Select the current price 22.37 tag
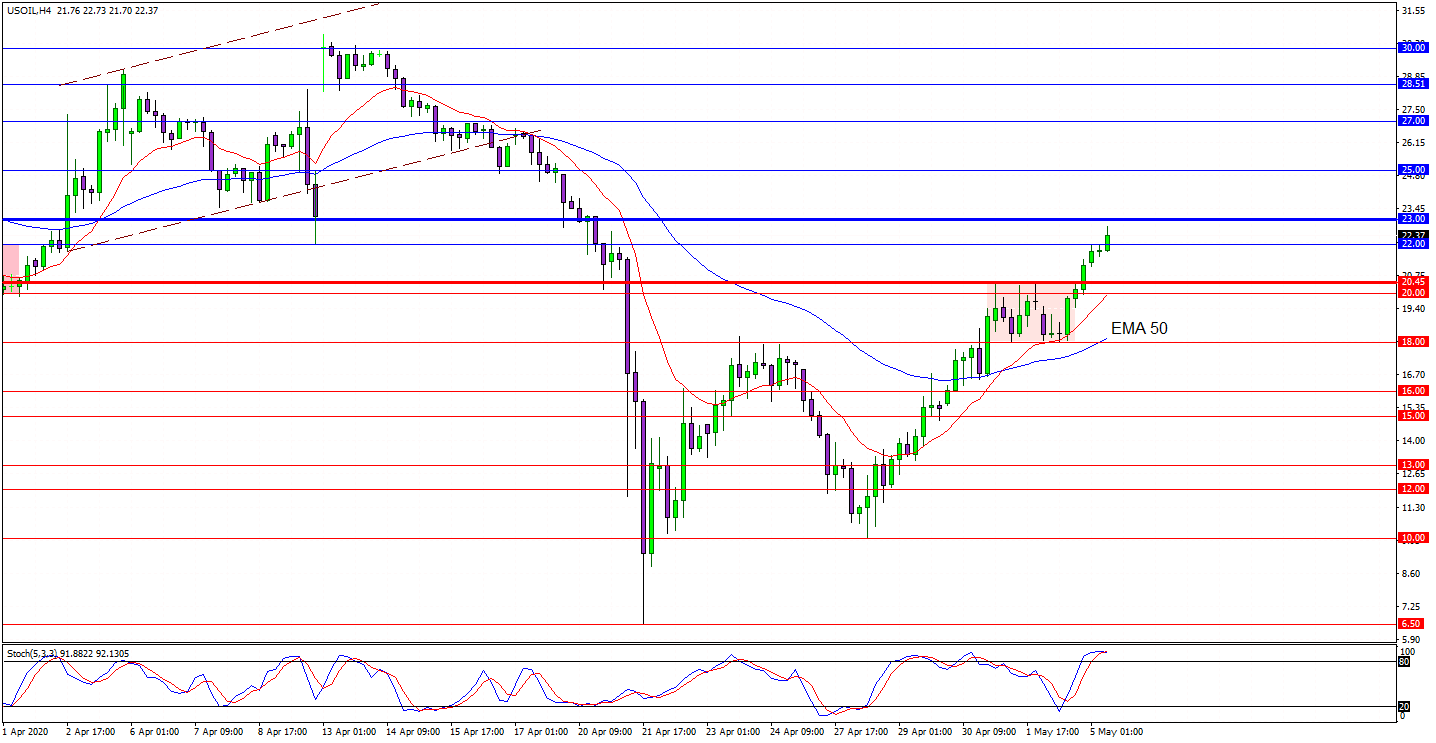 [1413, 236]
